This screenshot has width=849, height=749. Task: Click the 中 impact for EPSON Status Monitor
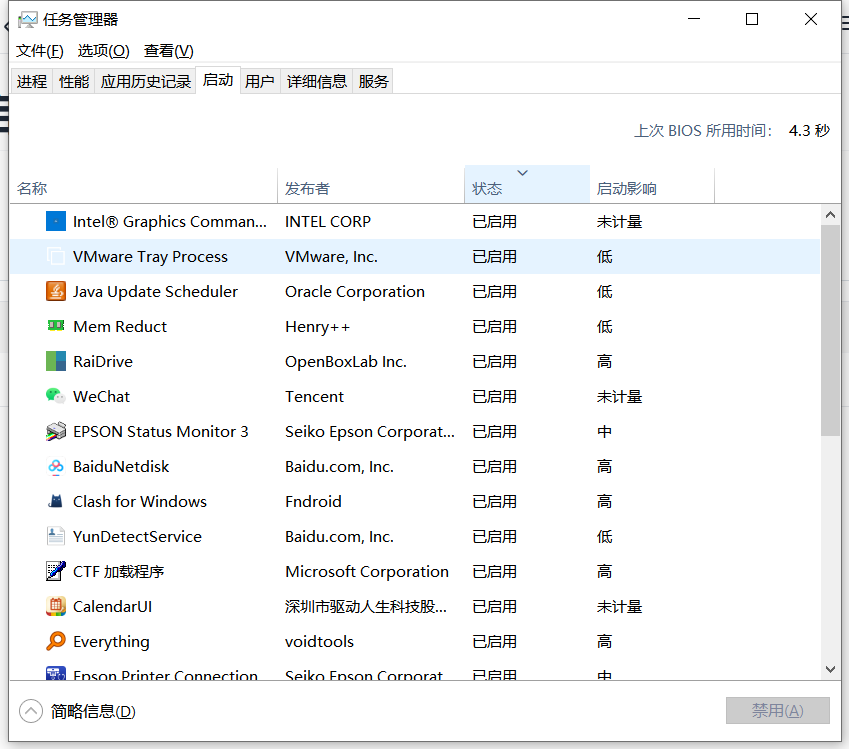tap(604, 432)
